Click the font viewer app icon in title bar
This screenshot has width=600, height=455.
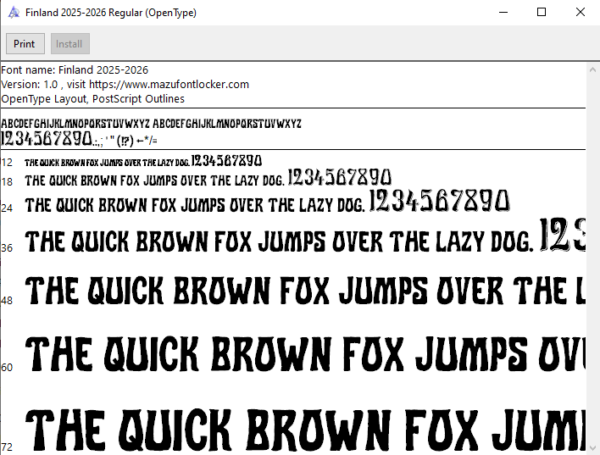coord(14,12)
